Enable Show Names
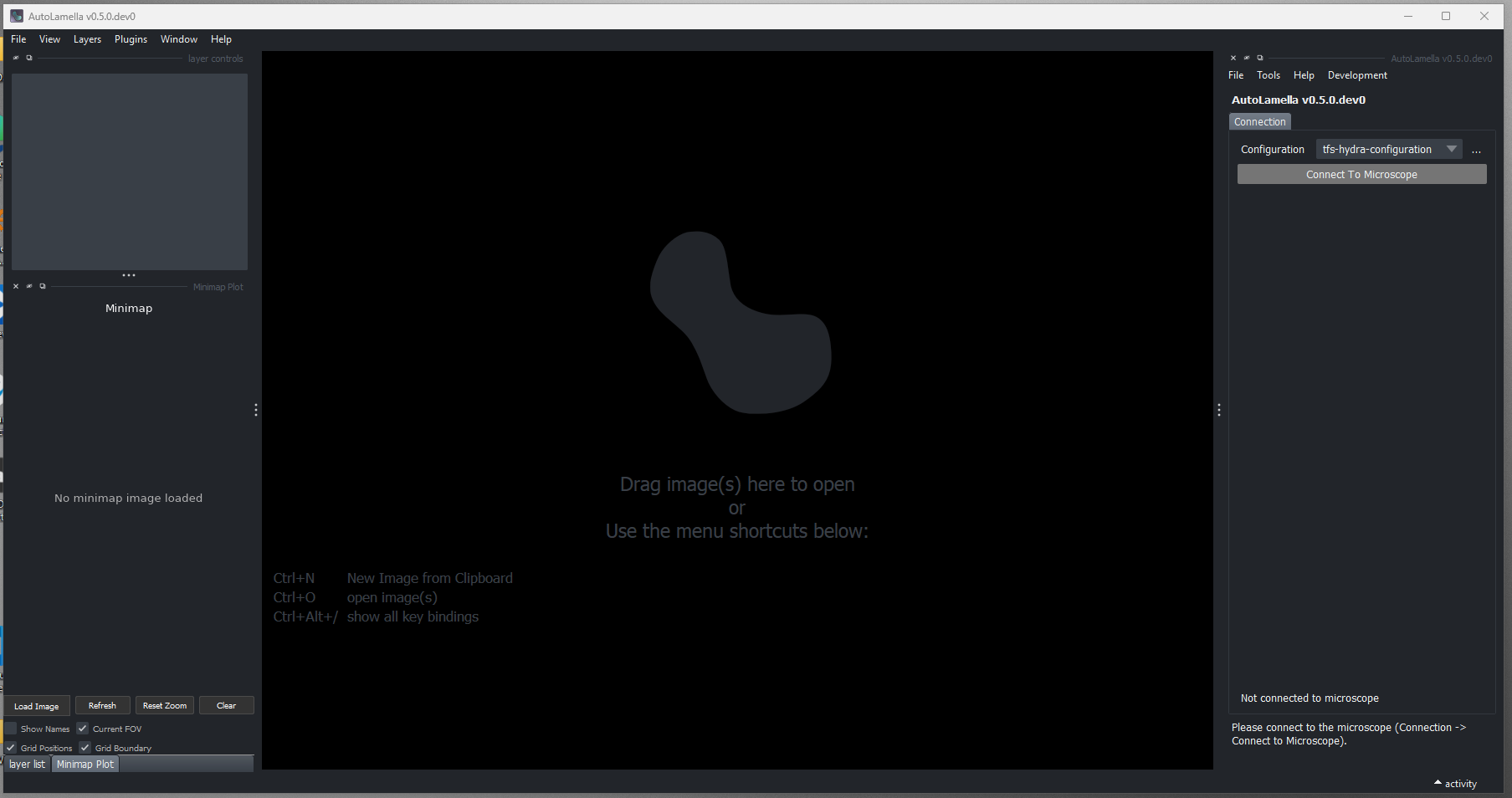 tap(10, 729)
